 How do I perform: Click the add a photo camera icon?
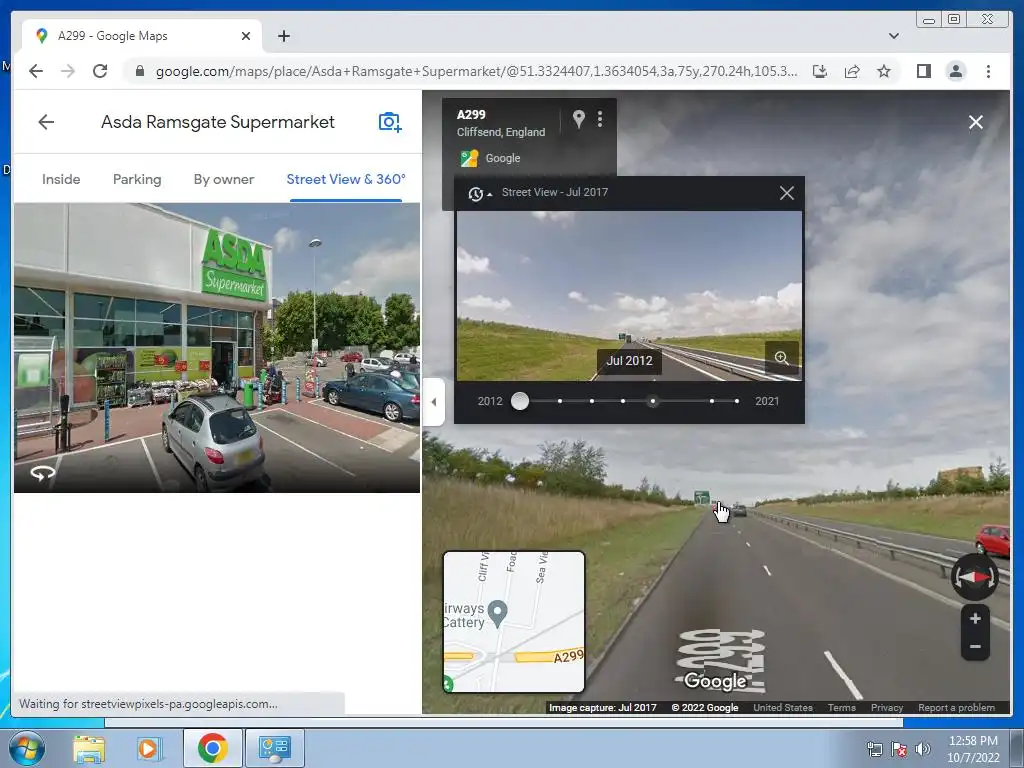click(x=390, y=121)
